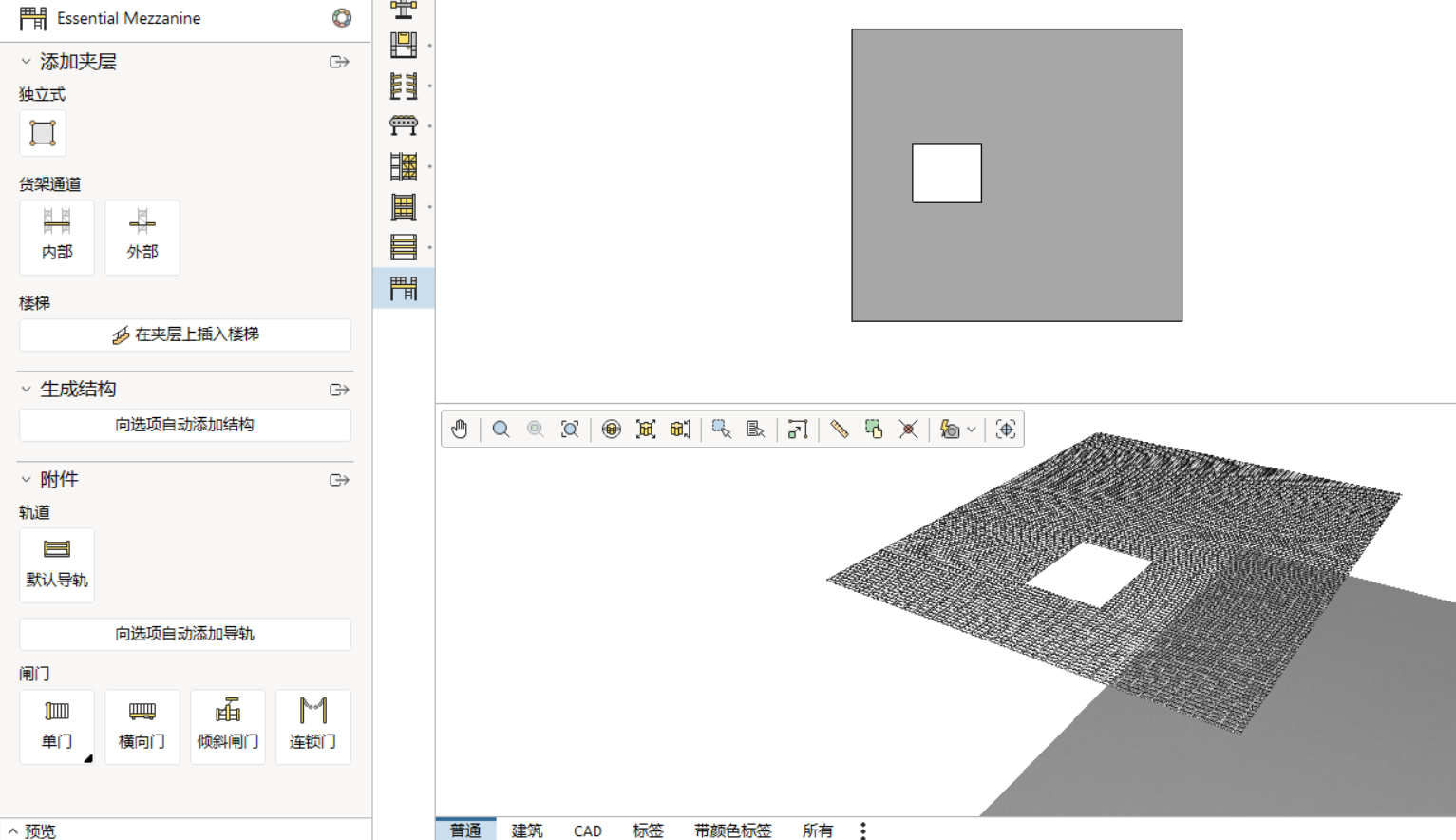Click the red cross-out toolbar icon
The height and width of the screenshot is (840, 1456).
(908, 430)
